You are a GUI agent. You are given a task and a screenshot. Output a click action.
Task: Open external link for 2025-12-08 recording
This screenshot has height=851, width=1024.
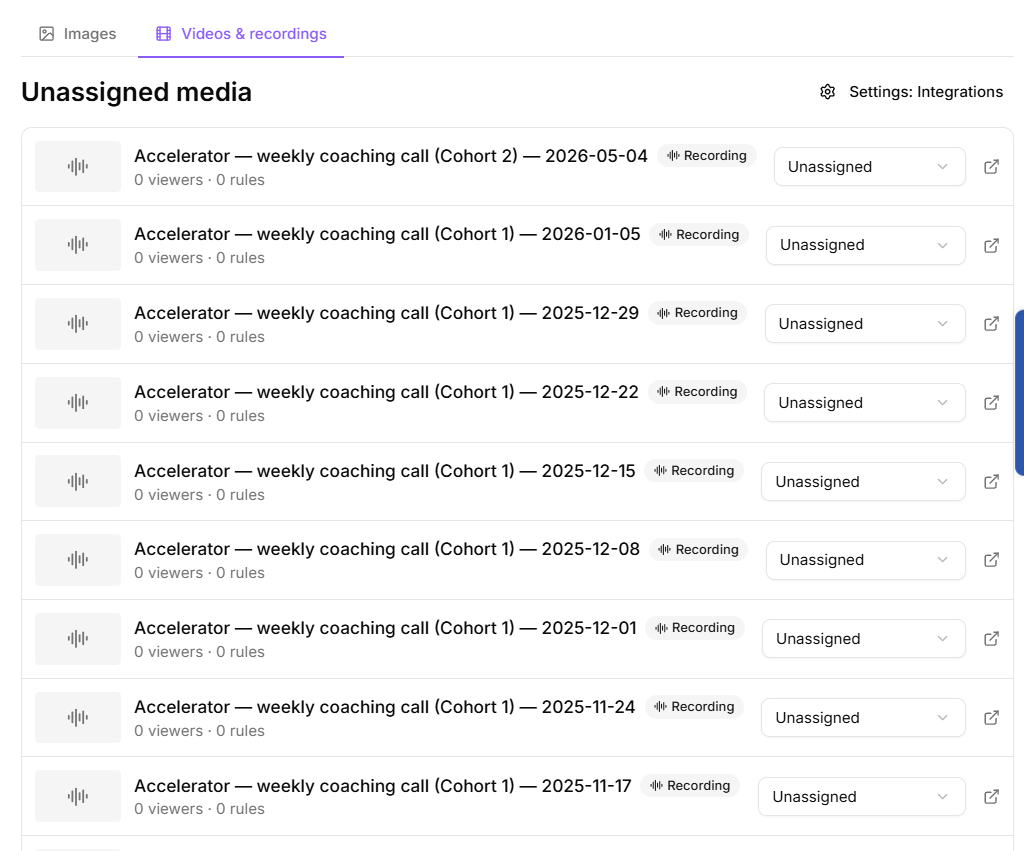tap(991, 560)
